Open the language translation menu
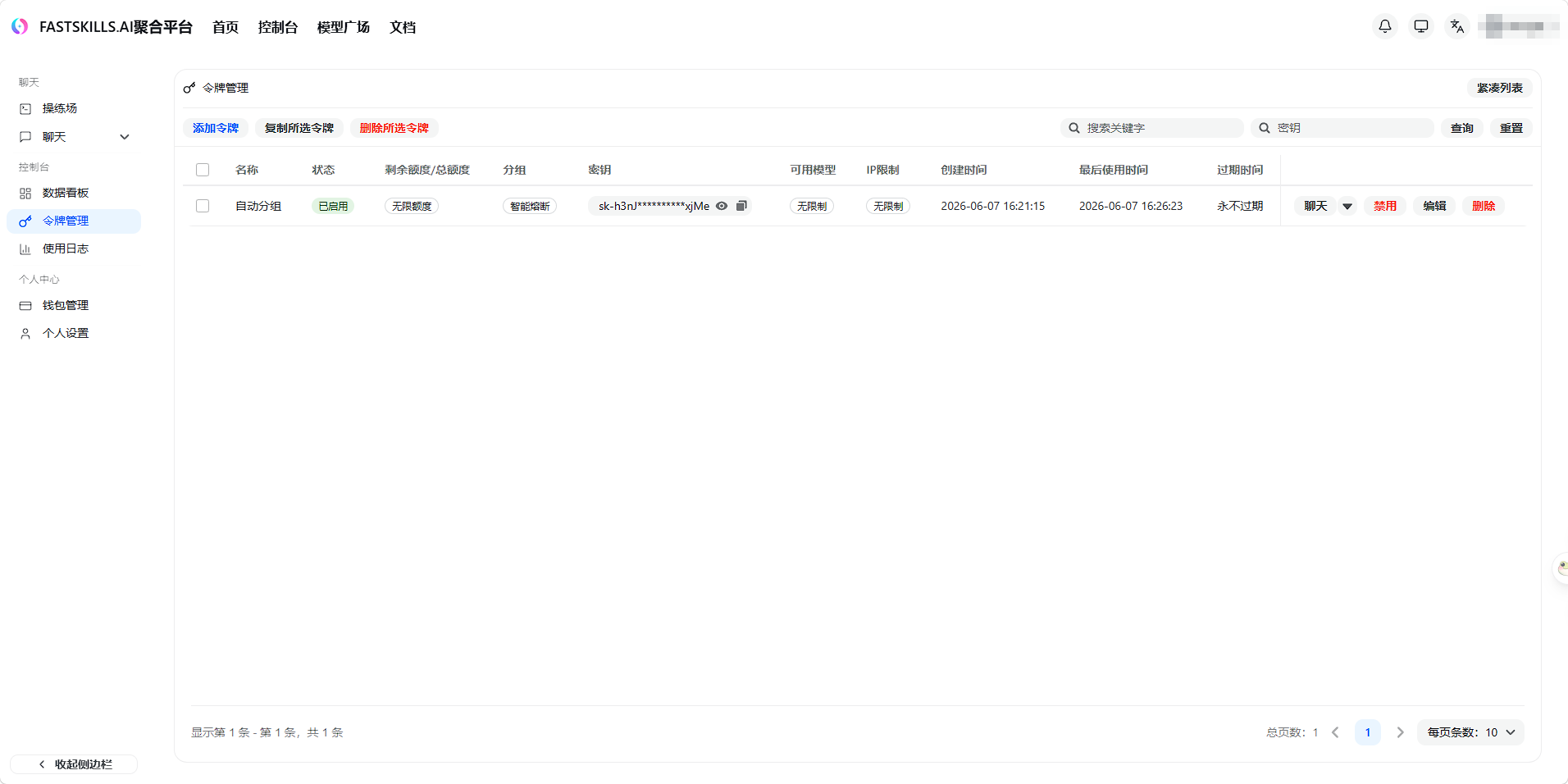Image resolution: width=1568 pixels, height=784 pixels. coord(1457,26)
